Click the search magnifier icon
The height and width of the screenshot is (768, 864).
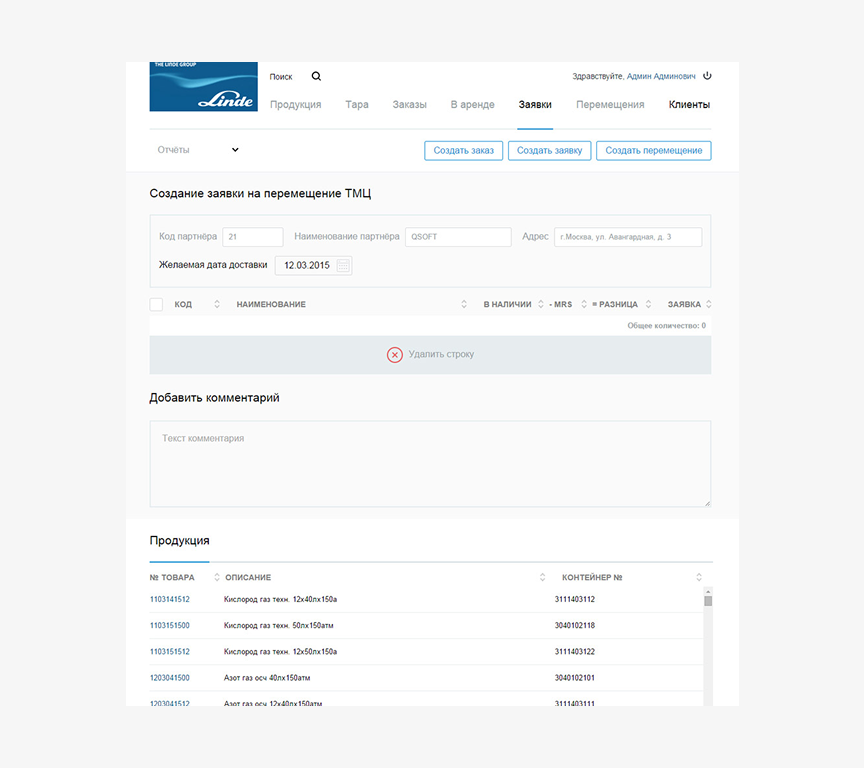(316, 76)
